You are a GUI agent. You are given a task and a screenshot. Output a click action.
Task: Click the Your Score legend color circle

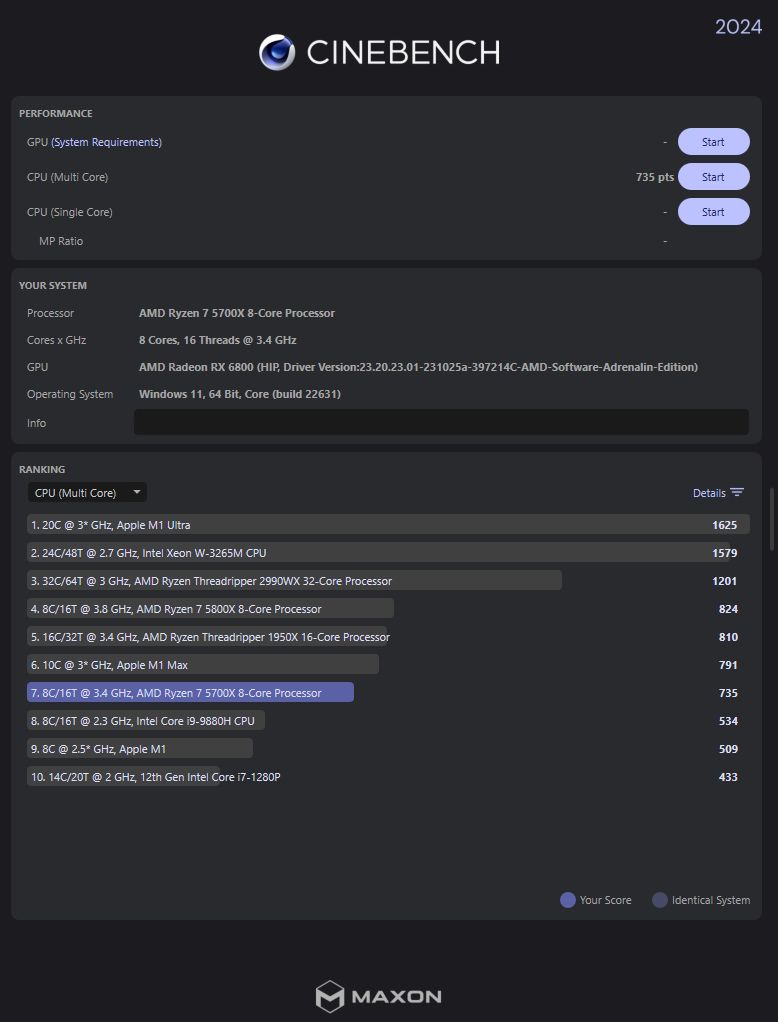point(568,900)
